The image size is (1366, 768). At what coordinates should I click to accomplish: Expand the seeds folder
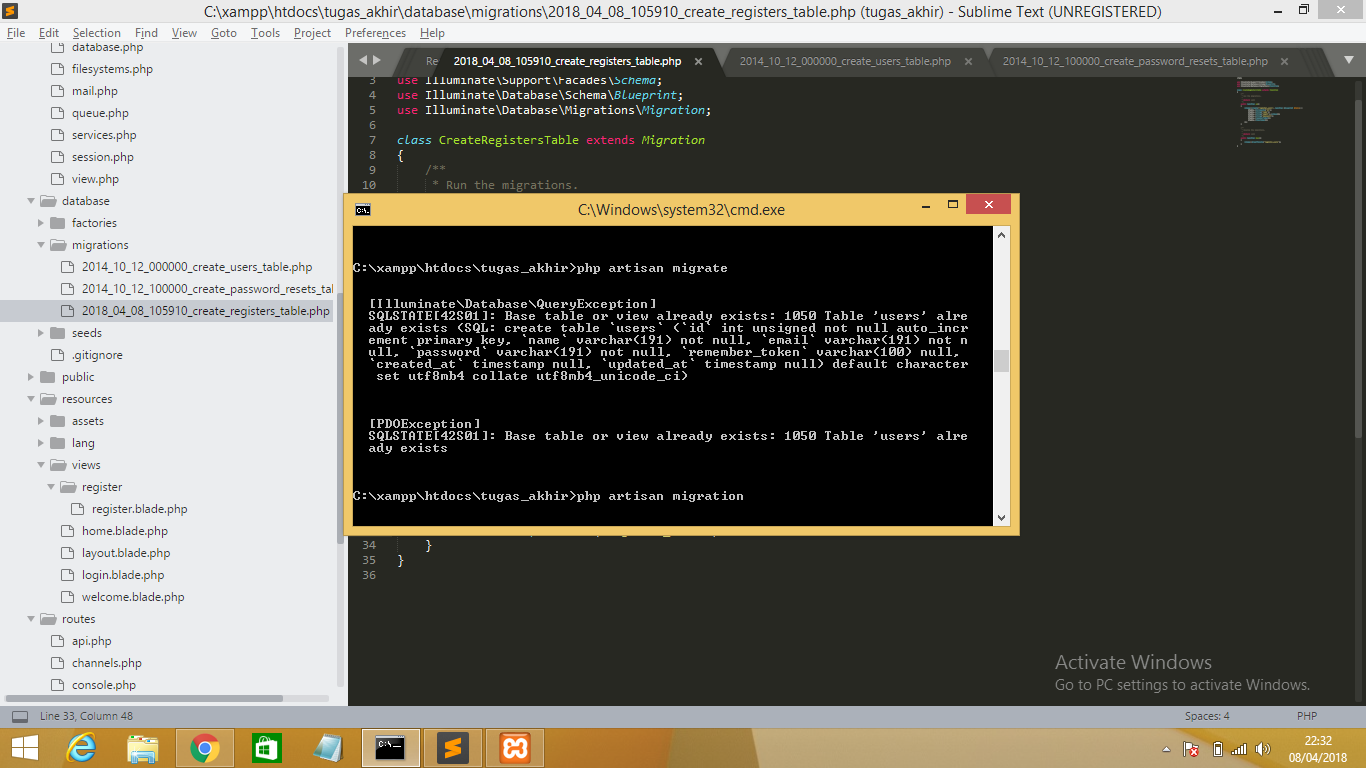(x=41, y=333)
